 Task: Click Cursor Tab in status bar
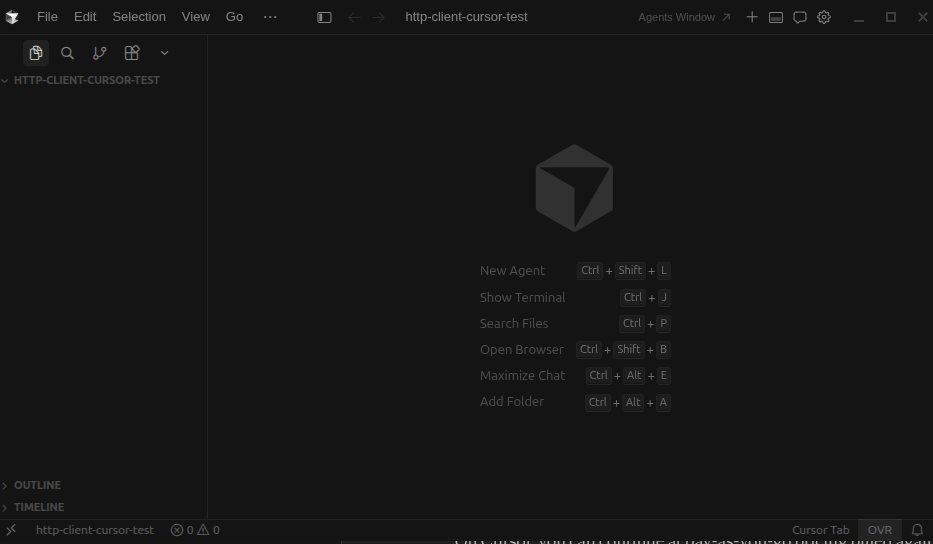pyautogui.click(x=821, y=530)
